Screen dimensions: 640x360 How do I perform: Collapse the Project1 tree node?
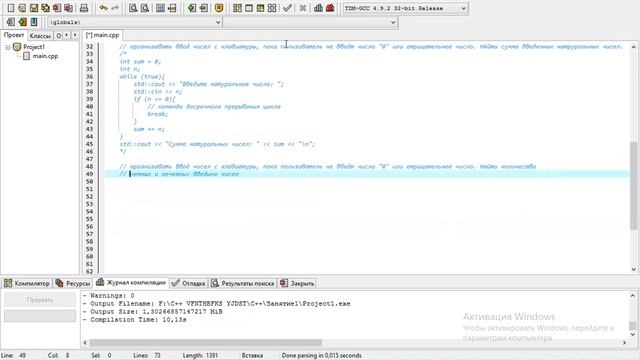7,47
